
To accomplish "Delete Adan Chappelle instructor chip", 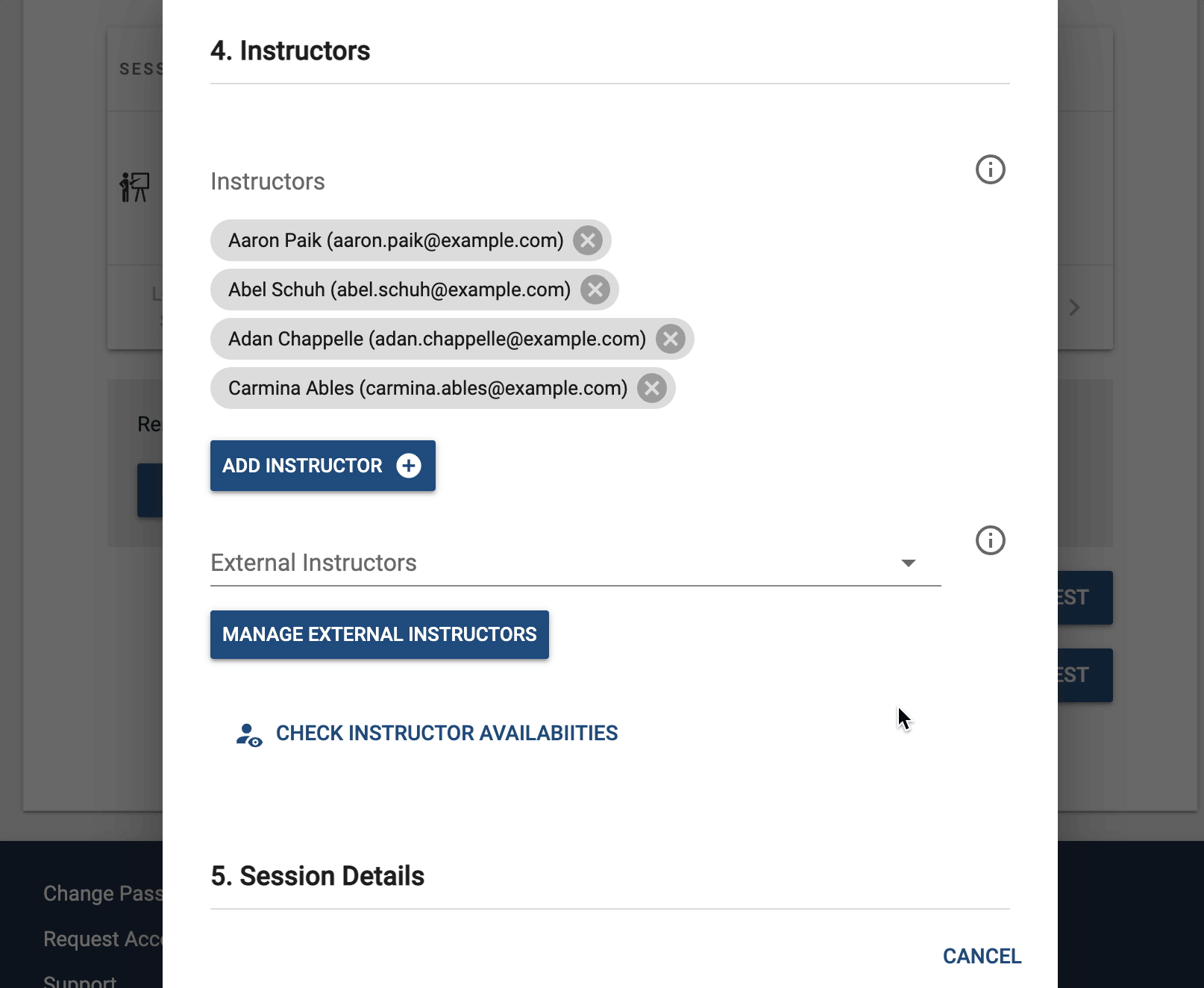I will click(x=671, y=339).
